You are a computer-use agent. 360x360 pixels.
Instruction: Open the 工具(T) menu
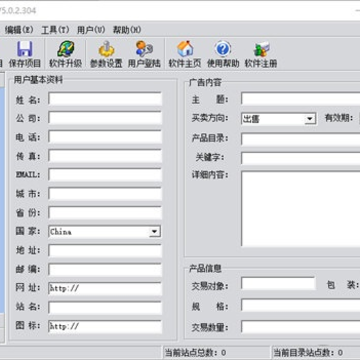(55, 30)
